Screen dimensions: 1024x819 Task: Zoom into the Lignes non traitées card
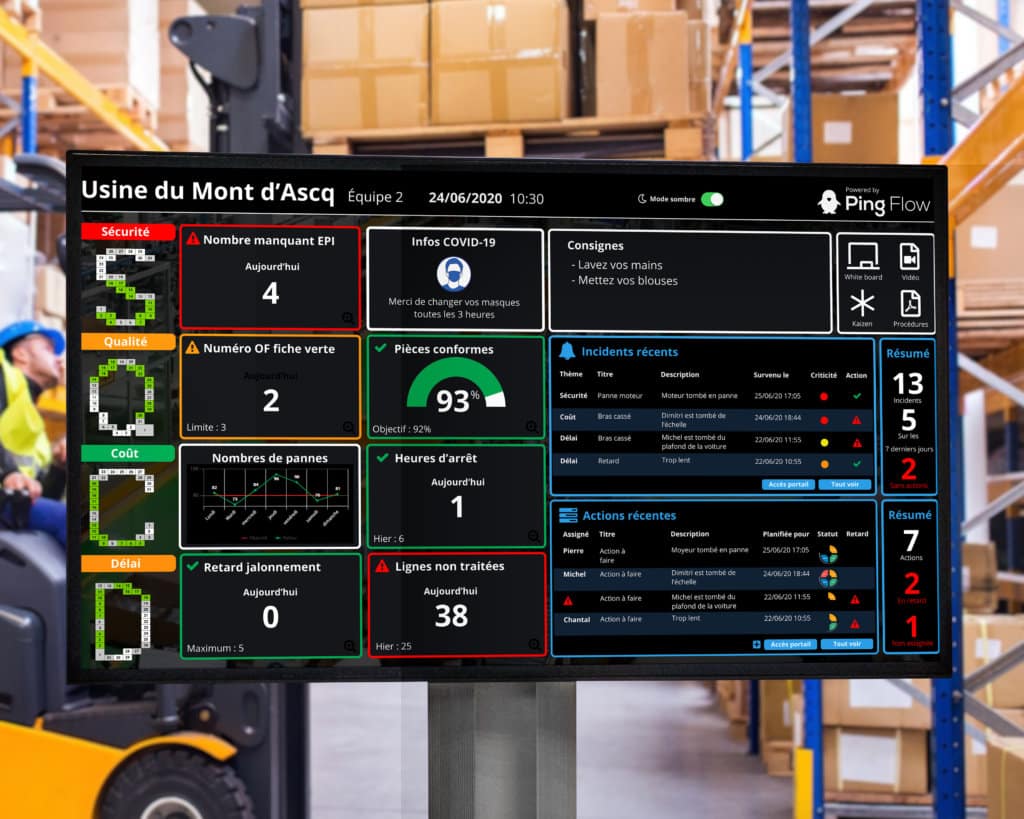(x=534, y=644)
